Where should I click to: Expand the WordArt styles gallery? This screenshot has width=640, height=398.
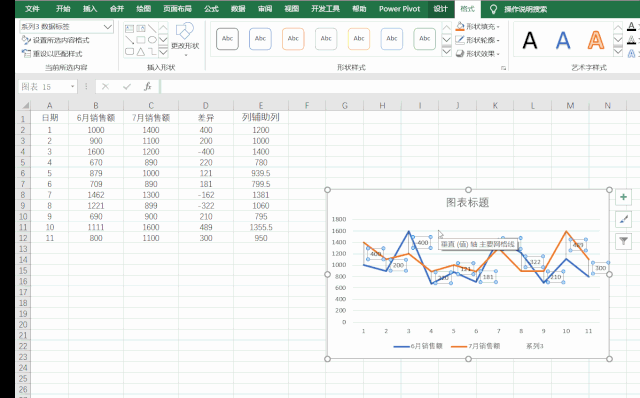(618, 52)
